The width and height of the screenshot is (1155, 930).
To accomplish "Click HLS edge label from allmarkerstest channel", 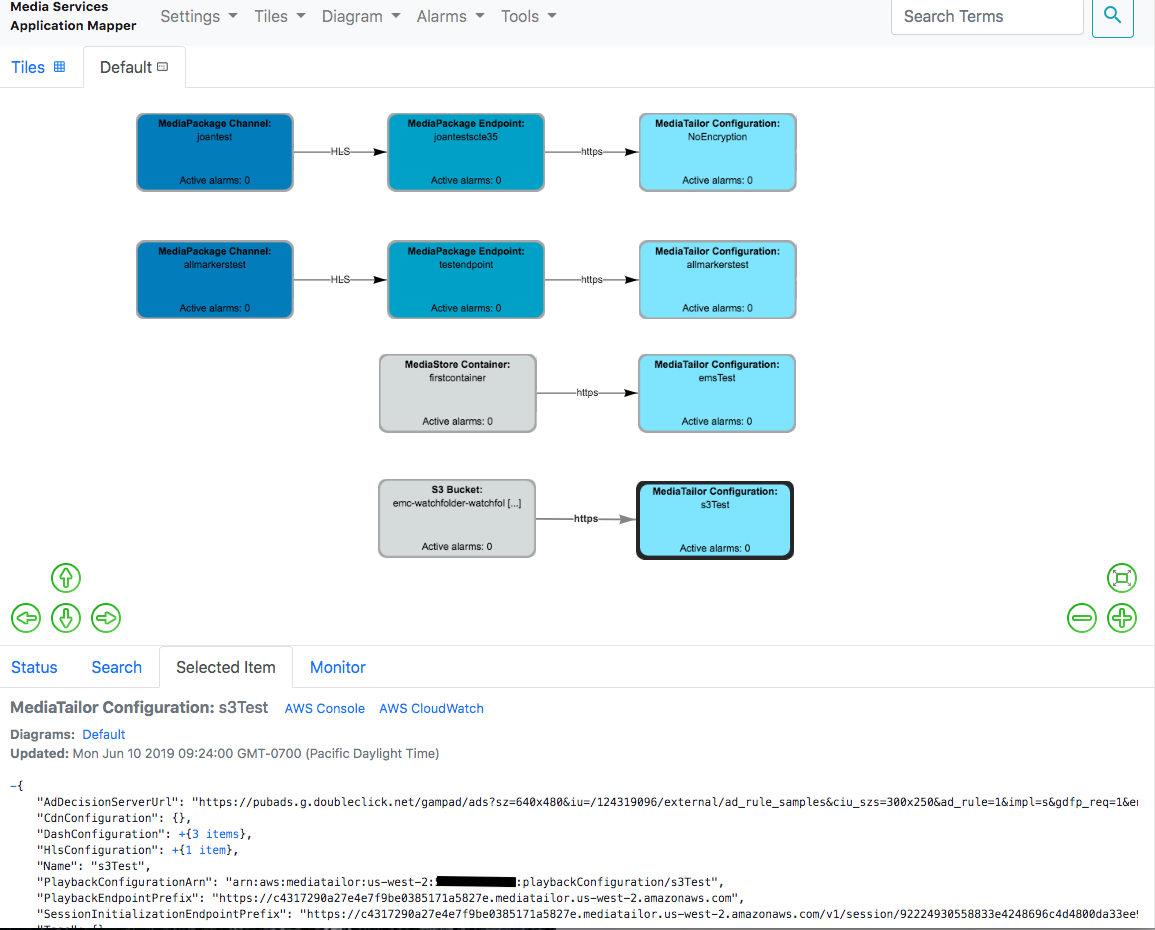I will (340, 280).
